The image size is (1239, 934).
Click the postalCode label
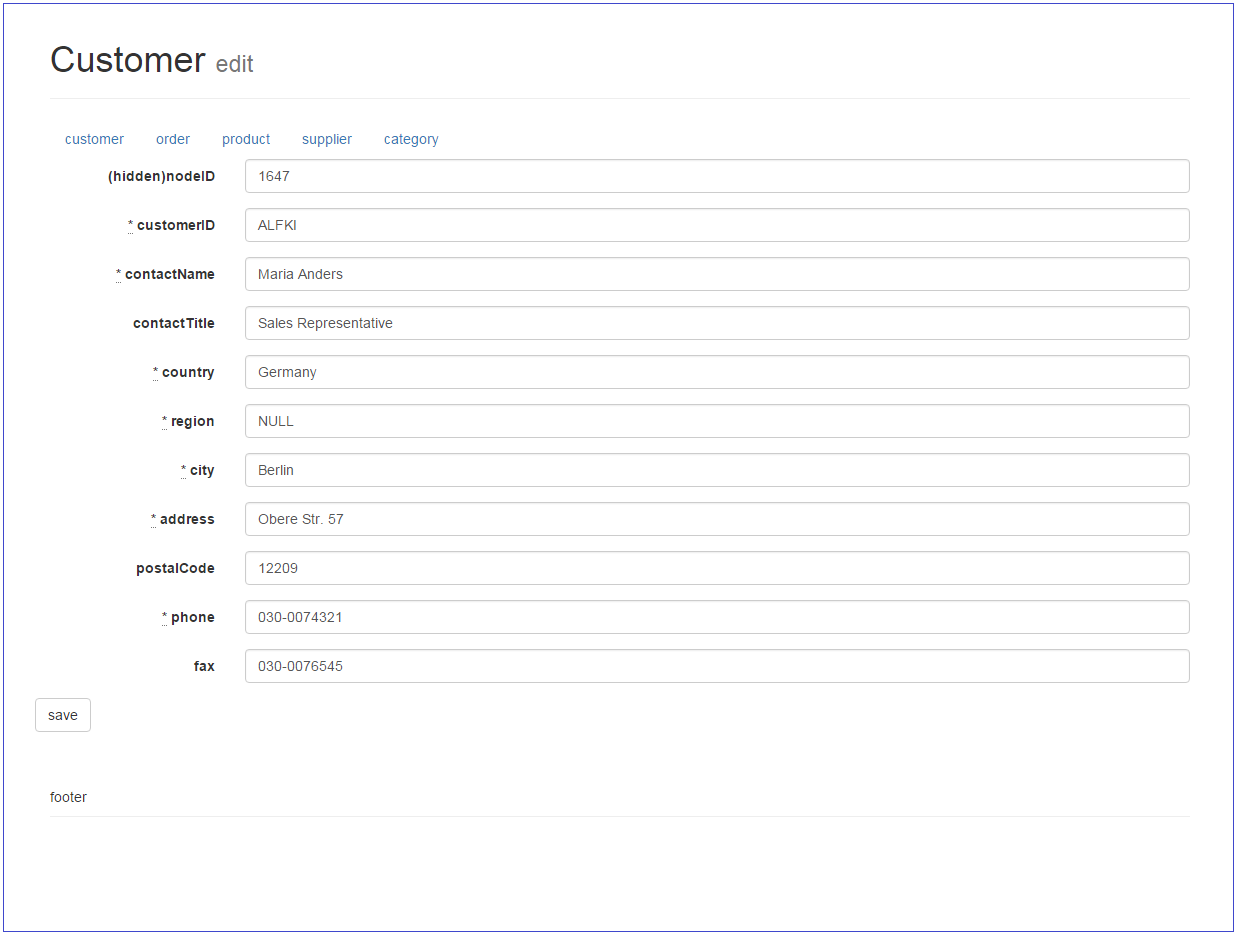(176, 568)
